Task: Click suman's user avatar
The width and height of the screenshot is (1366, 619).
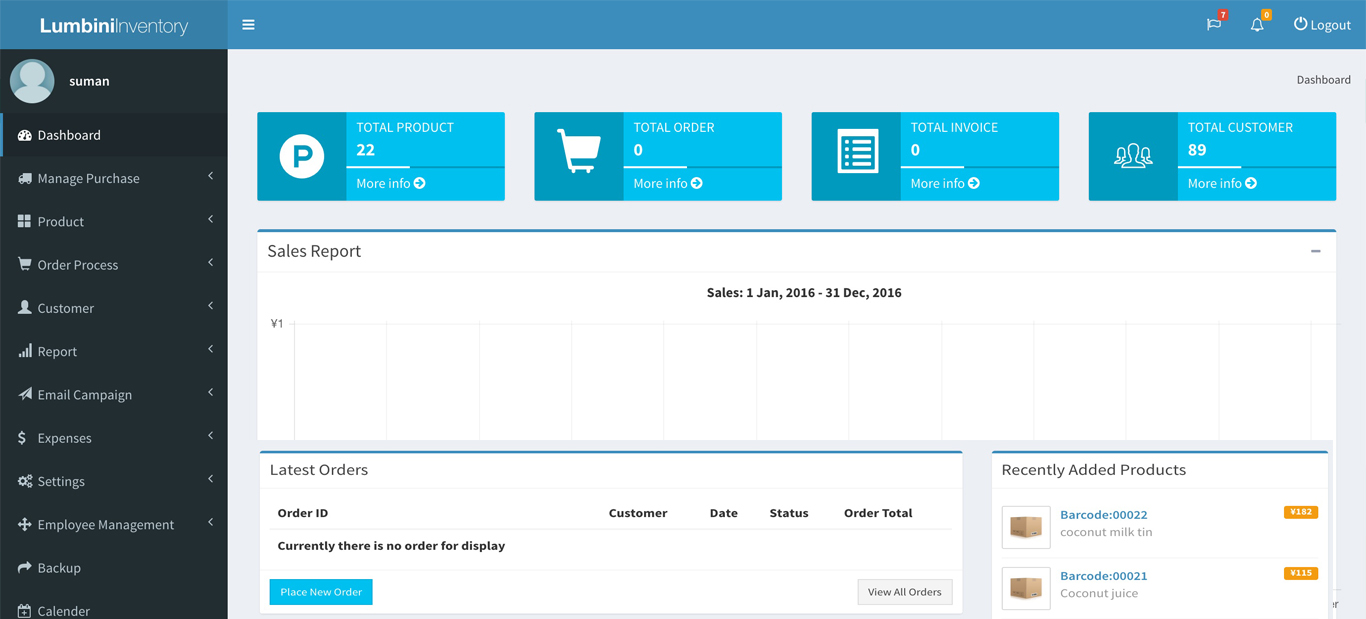Action: [x=32, y=81]
